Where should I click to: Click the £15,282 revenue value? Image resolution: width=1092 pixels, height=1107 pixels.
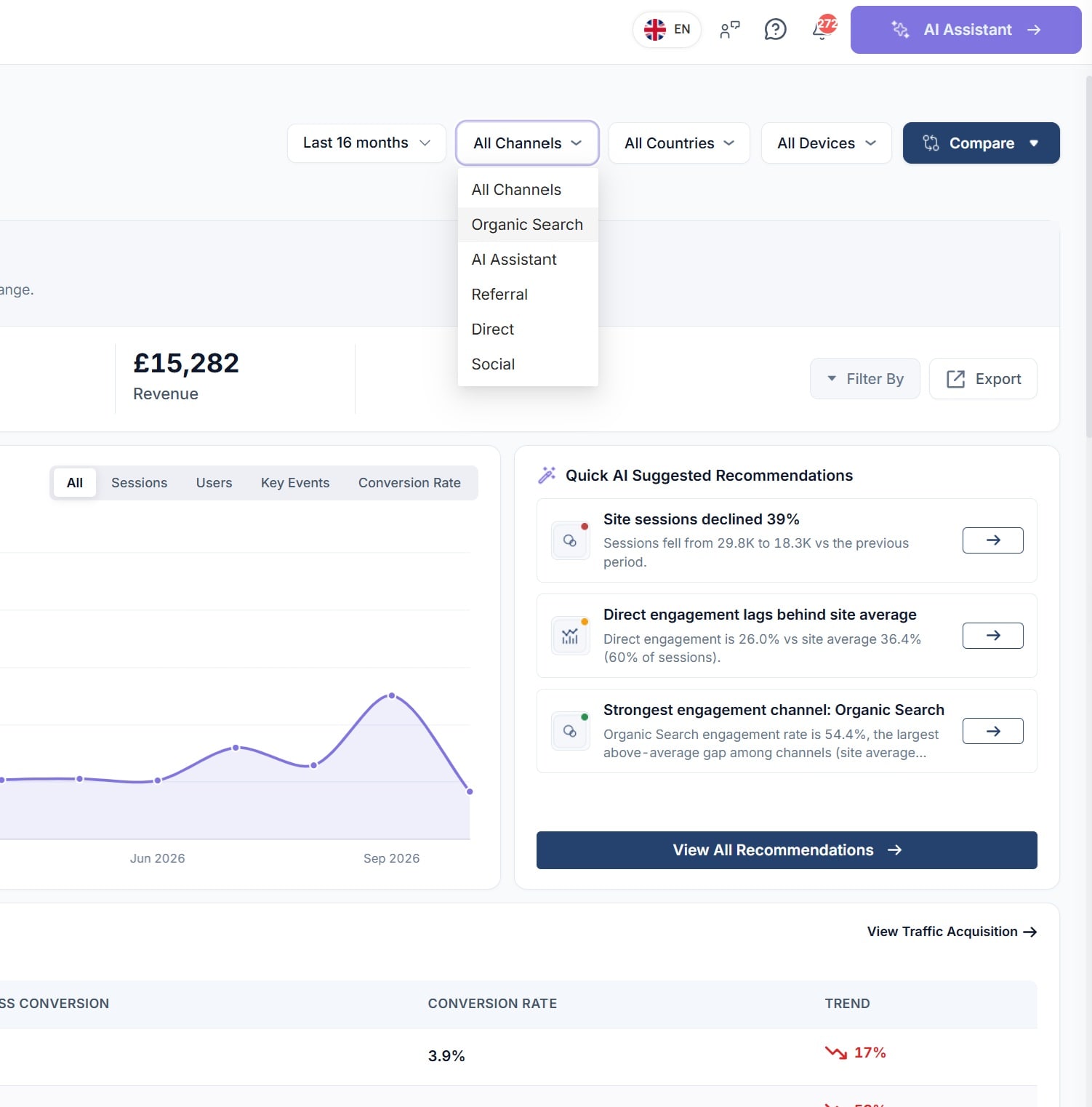(x=186, y=363)
